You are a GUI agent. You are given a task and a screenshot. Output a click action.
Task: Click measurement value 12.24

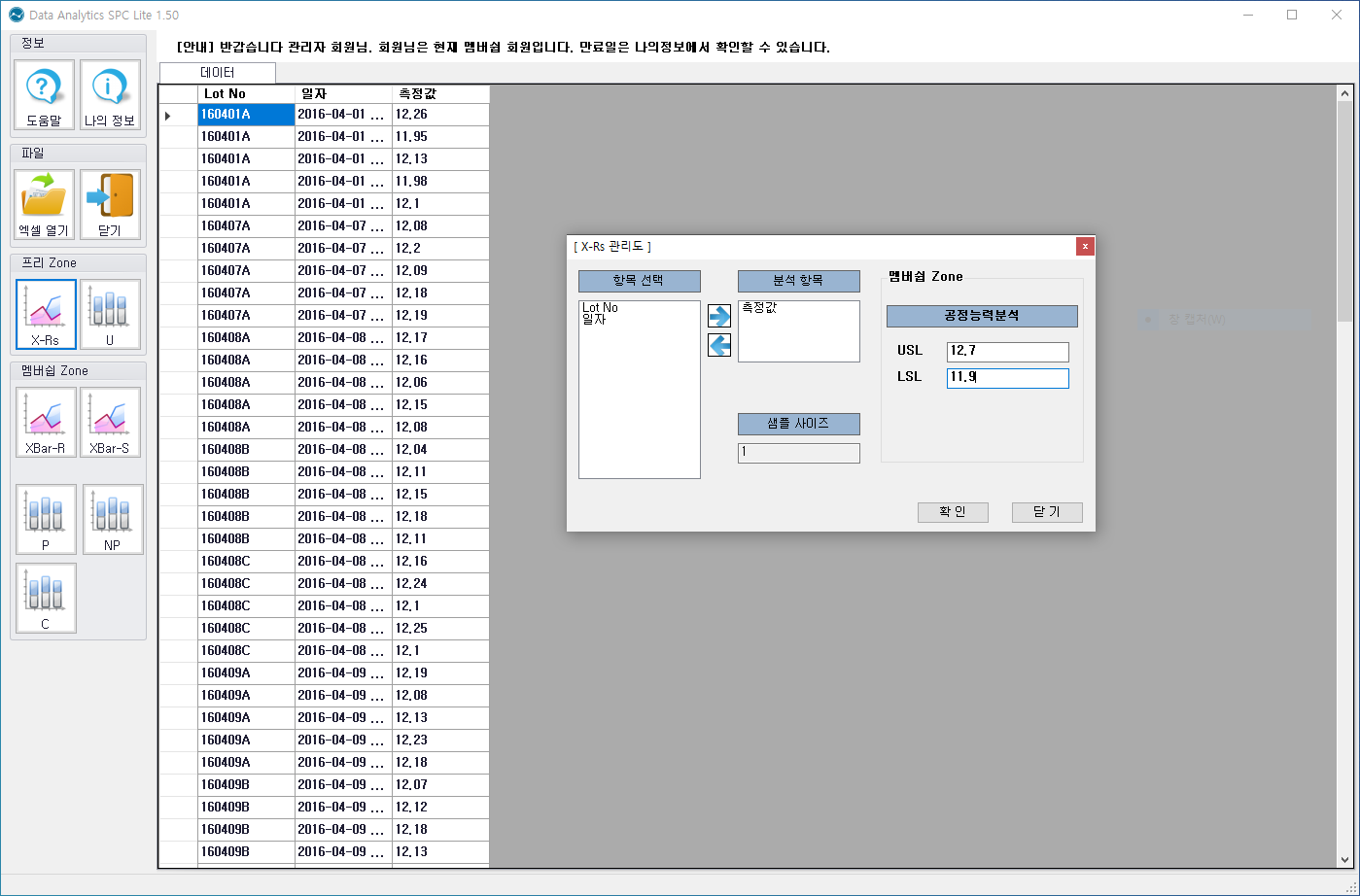click(440, 584)
